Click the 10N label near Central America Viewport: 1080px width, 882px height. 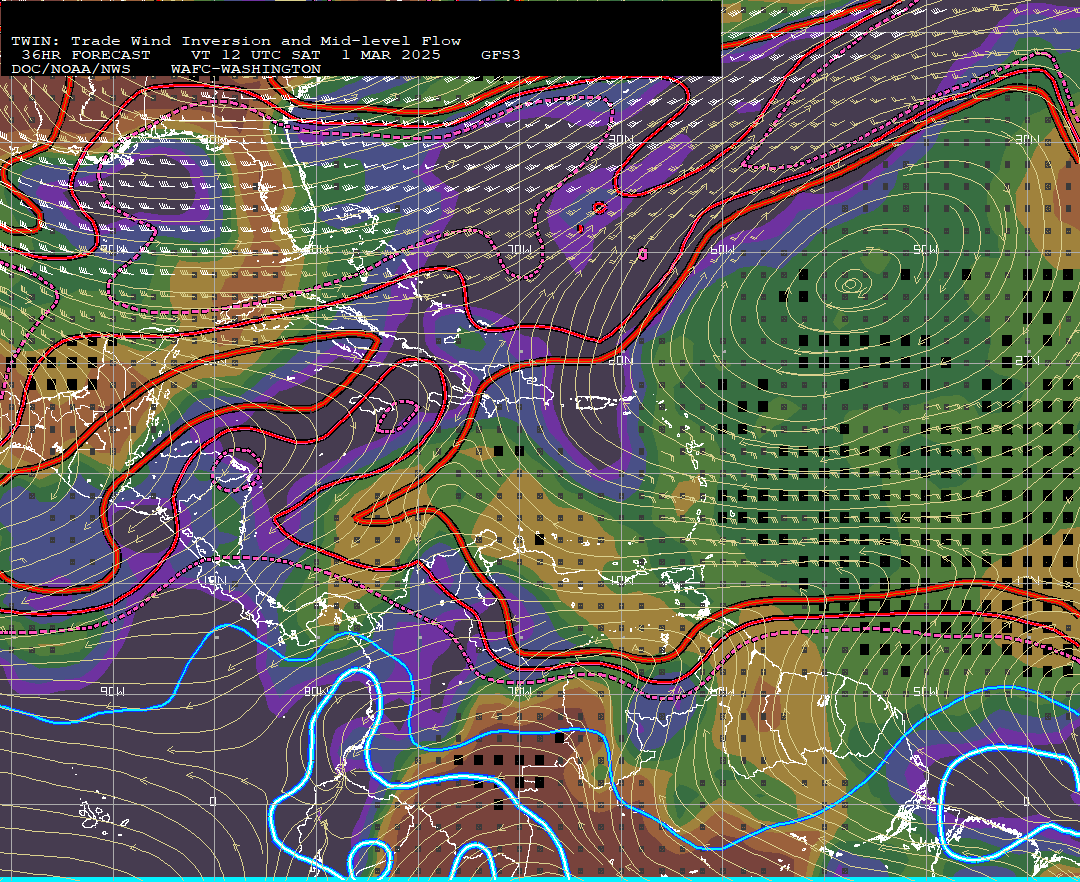point(214,580)
